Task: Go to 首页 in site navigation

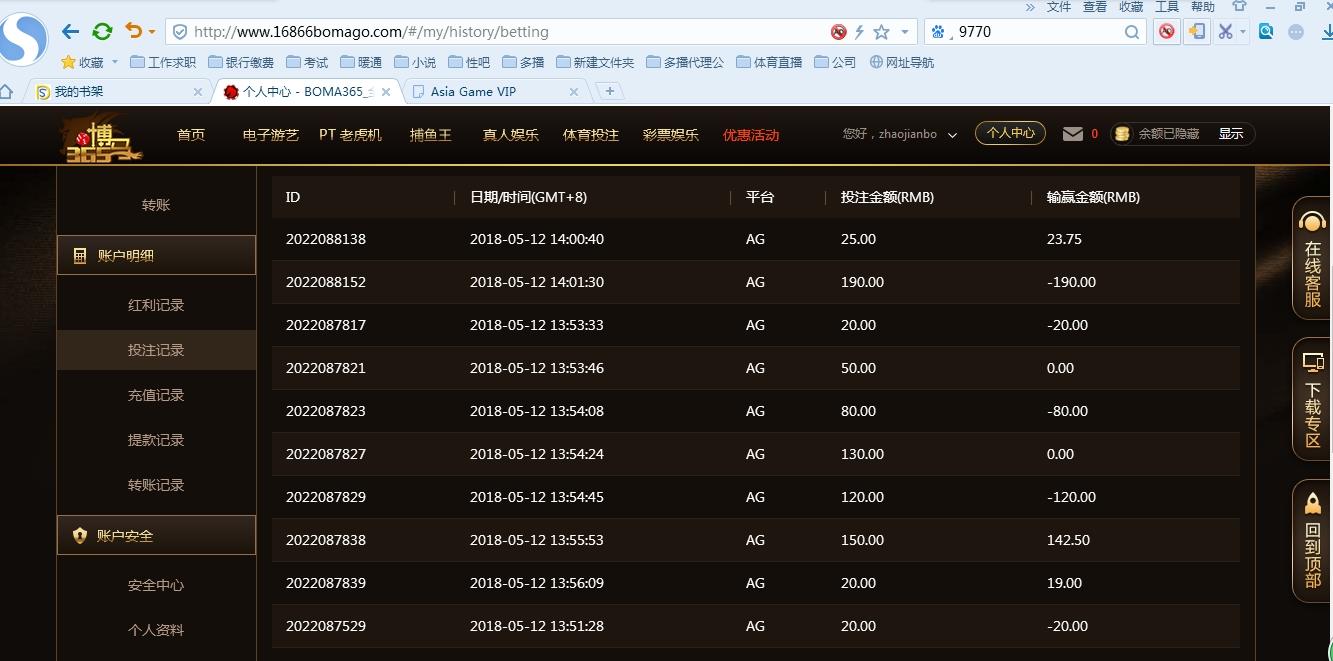Action: click(191, 135)
